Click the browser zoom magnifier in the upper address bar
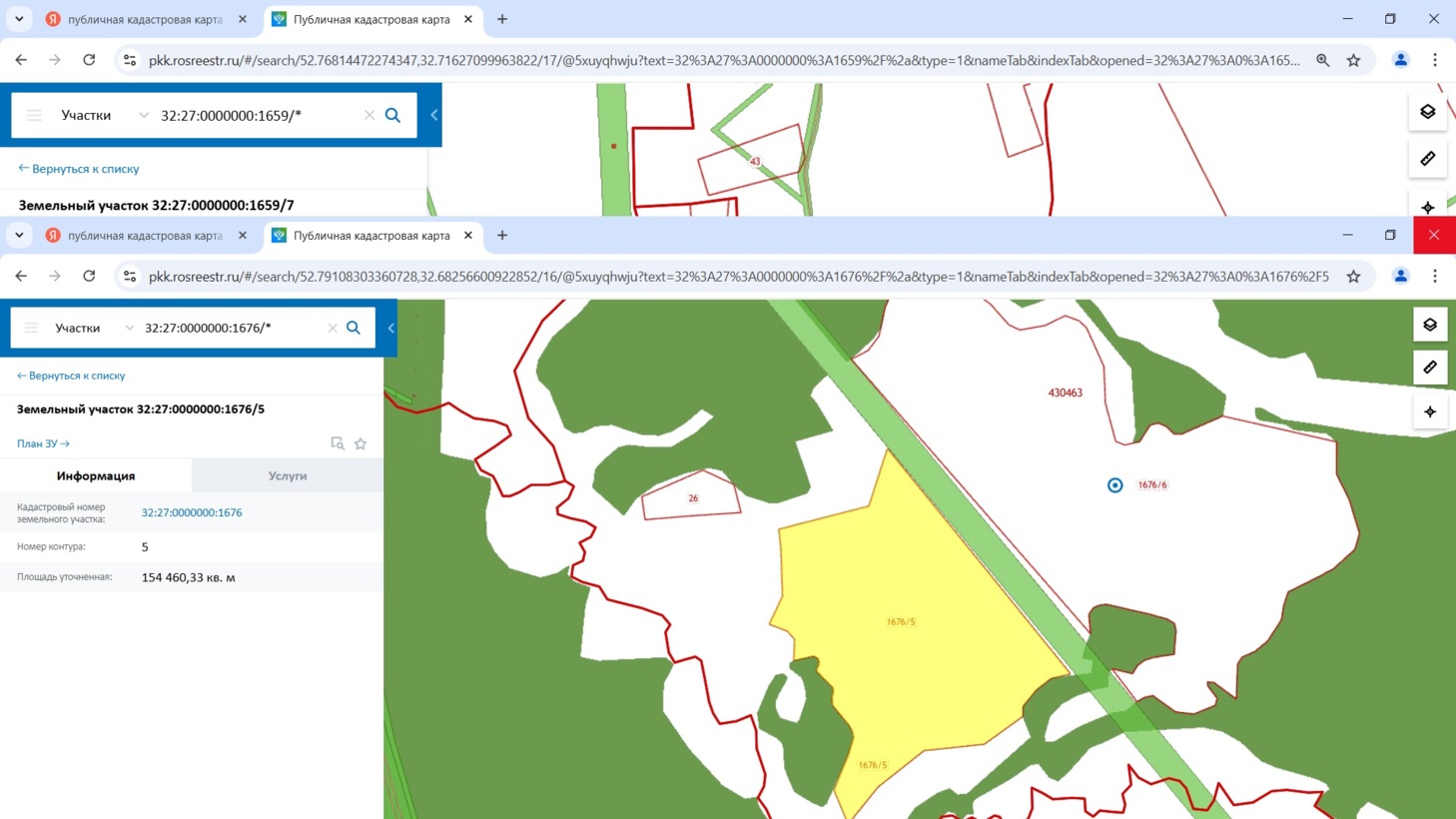Image resolution: width=1456 pixels, height=819 pixels. coord(1322,60)
